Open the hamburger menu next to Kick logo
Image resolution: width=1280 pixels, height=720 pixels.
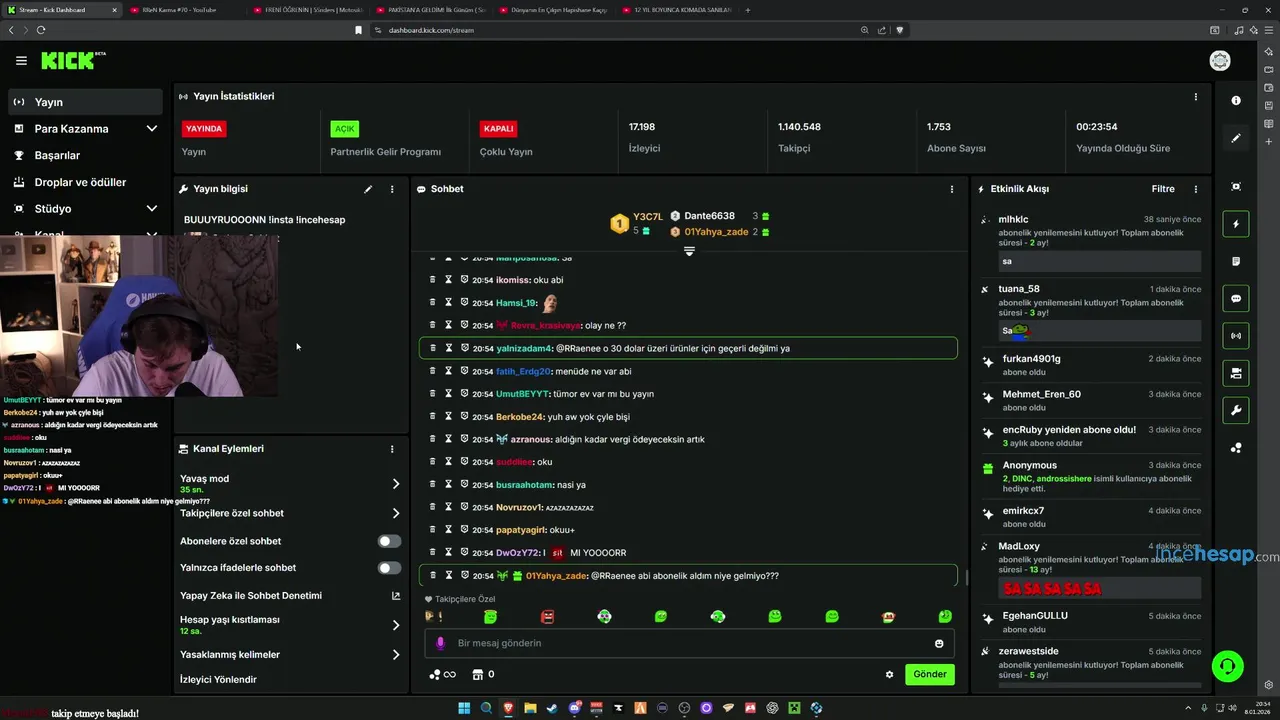[x=21, y=61]
